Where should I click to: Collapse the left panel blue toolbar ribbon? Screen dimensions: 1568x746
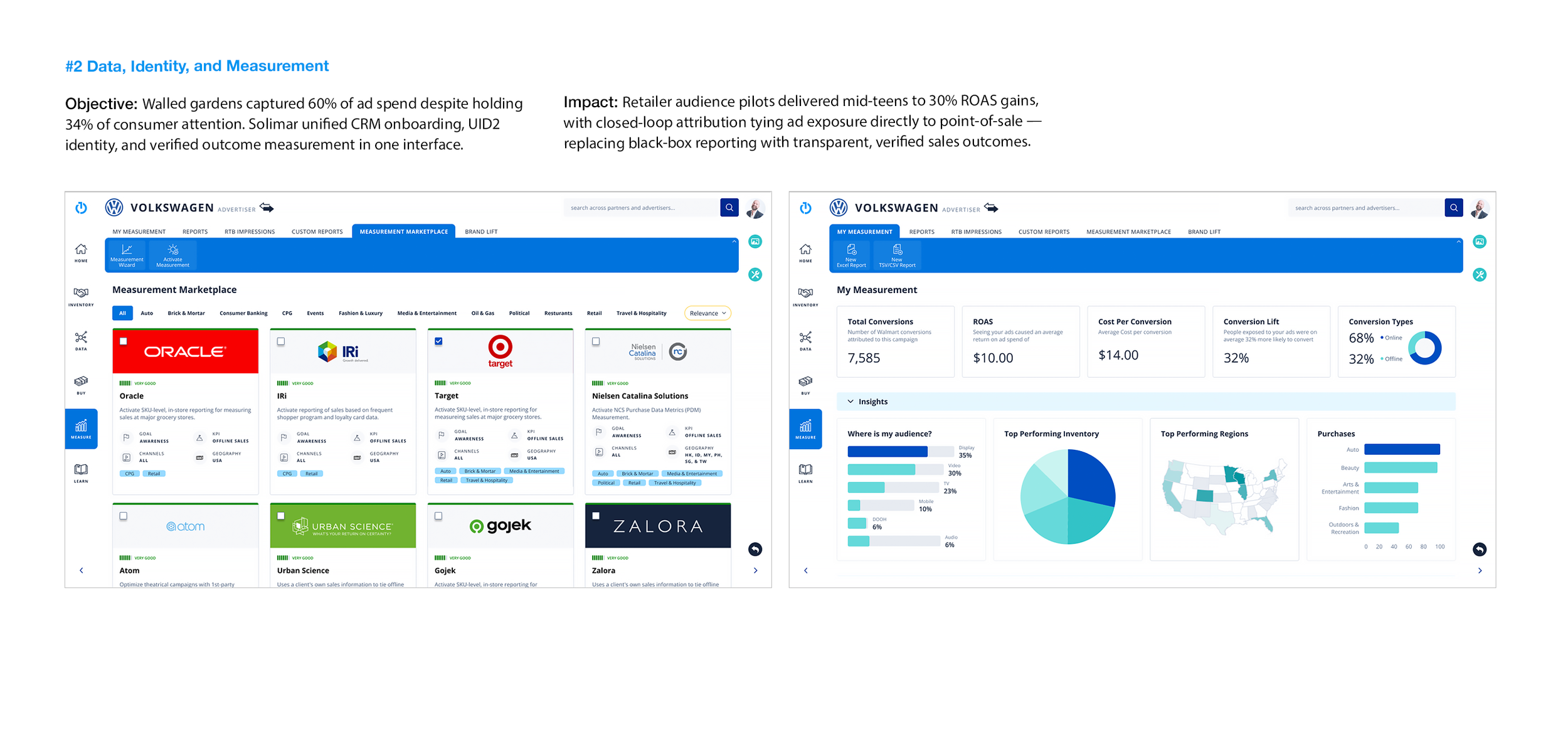tap(734, 242)
